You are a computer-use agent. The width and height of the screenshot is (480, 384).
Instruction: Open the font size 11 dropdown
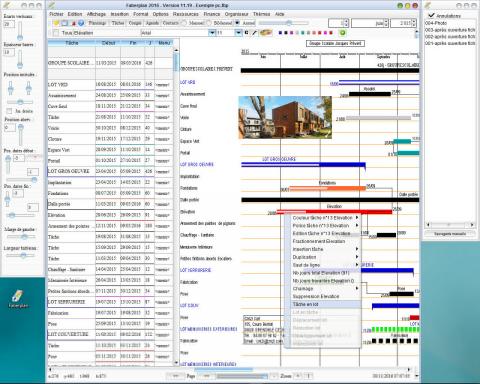pyautogui.click(x=238, y=33)
